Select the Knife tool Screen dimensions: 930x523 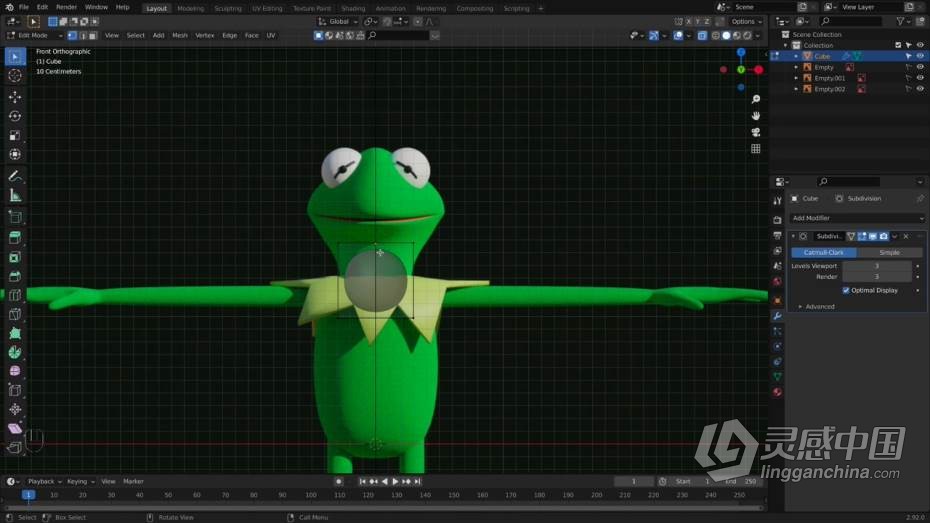(15, 314)
